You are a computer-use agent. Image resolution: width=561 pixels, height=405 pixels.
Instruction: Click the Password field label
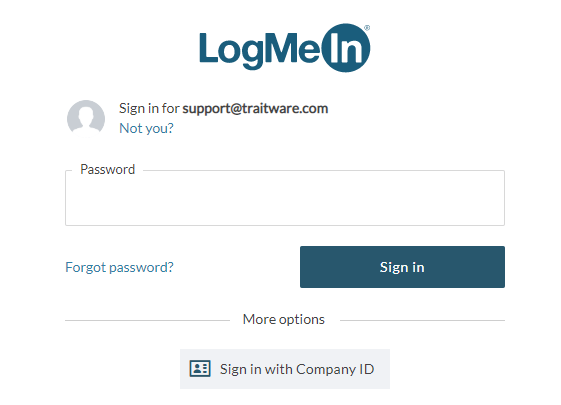[x=108, y=169]
